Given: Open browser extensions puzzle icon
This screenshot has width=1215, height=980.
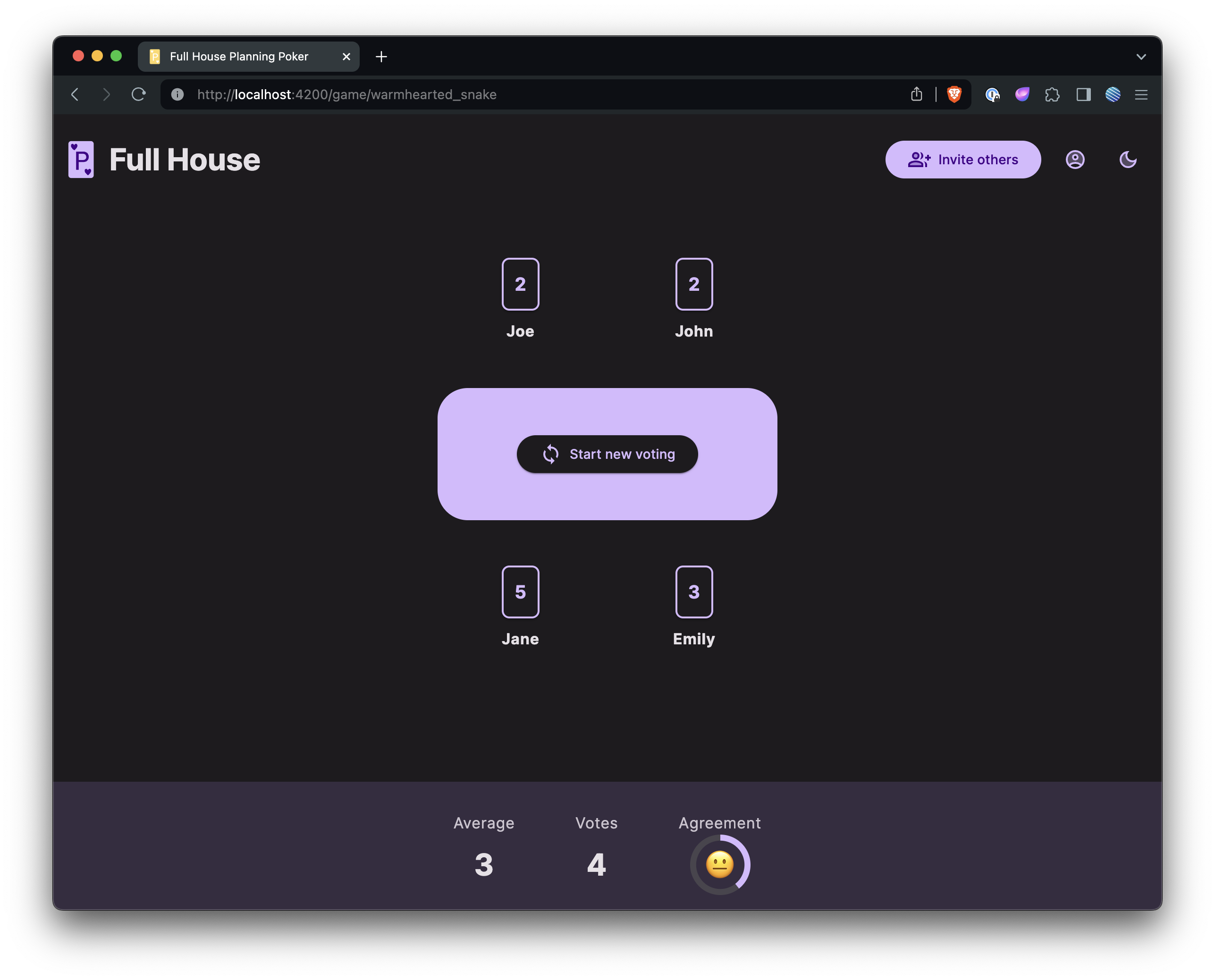Looking at the screenshot, I should [x=1052, y=94].
